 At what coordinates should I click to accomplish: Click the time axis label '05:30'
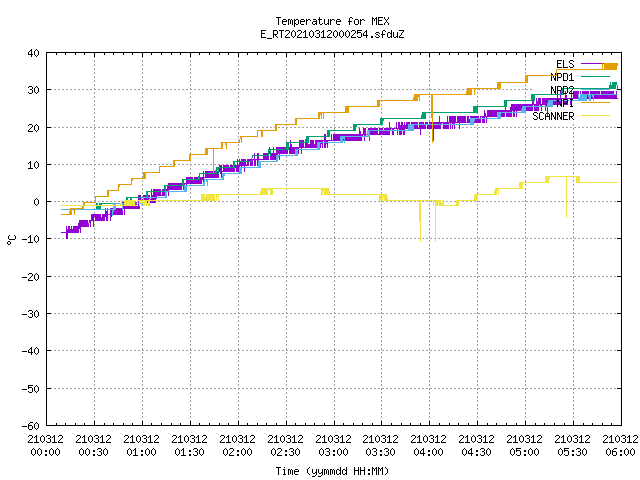(x=572, y=452)
